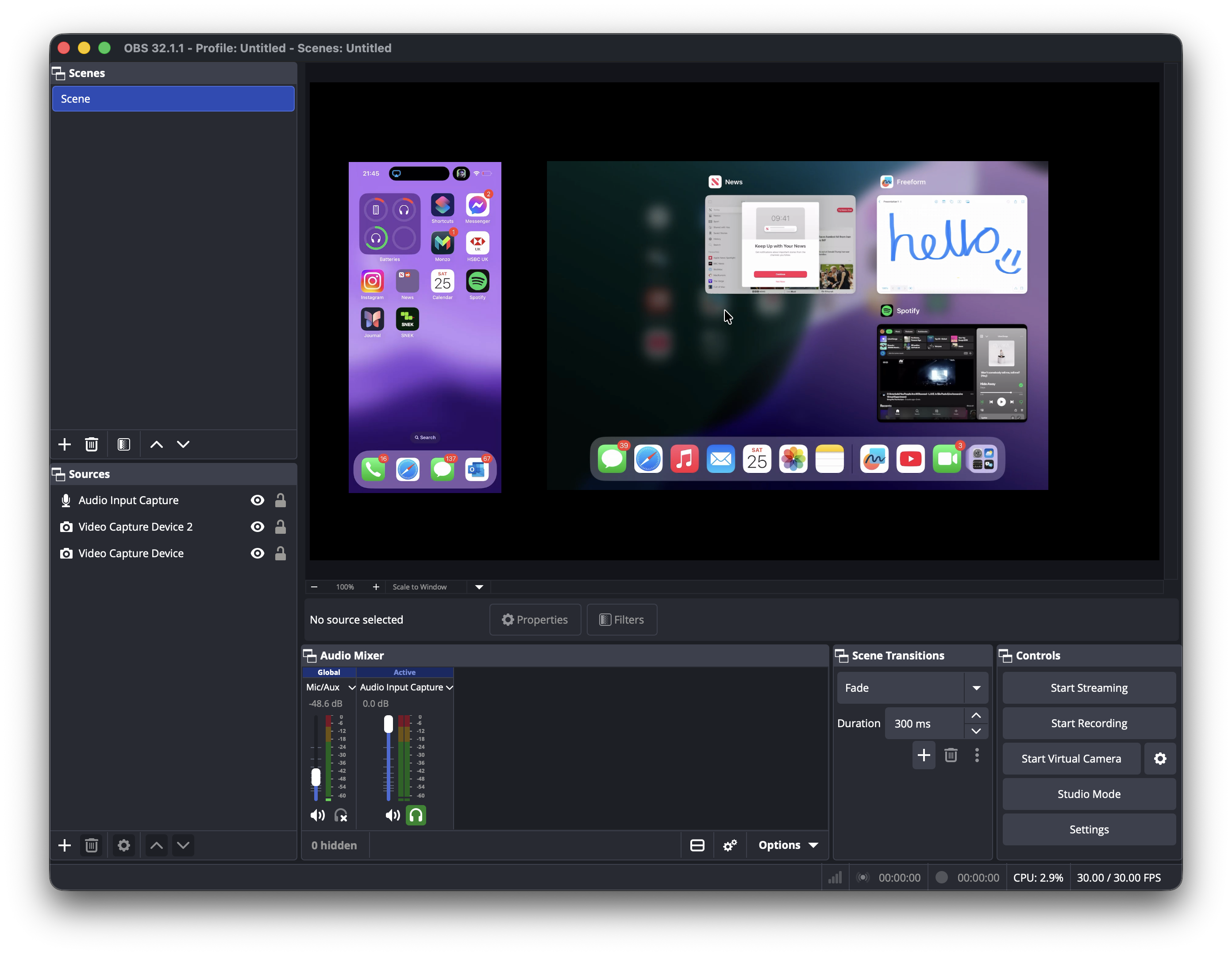Move source down in Sources toolbar
1232x956 pixels.
point(183,845)
